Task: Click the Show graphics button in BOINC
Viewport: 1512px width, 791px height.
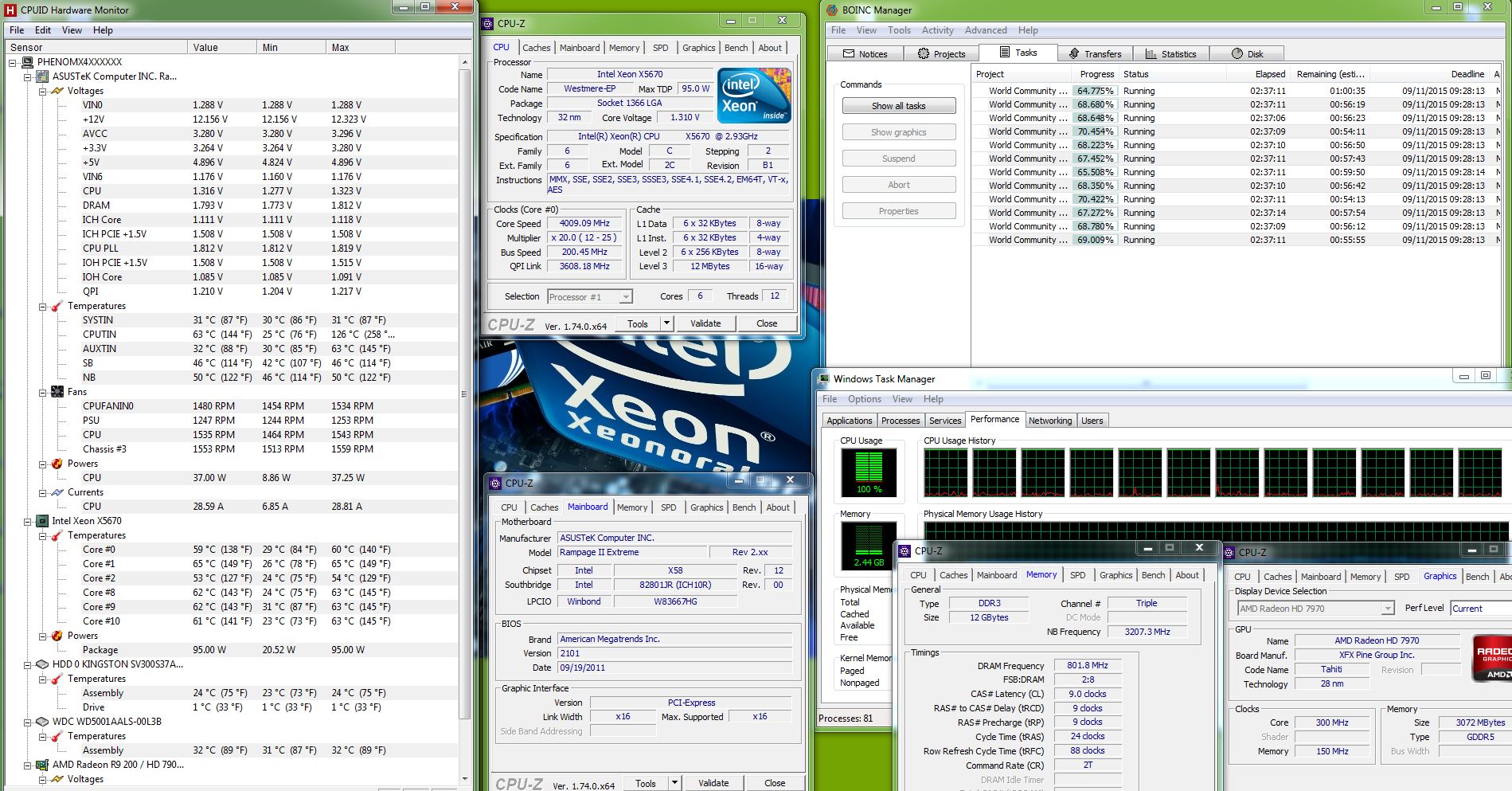Action: coord(899,132)
